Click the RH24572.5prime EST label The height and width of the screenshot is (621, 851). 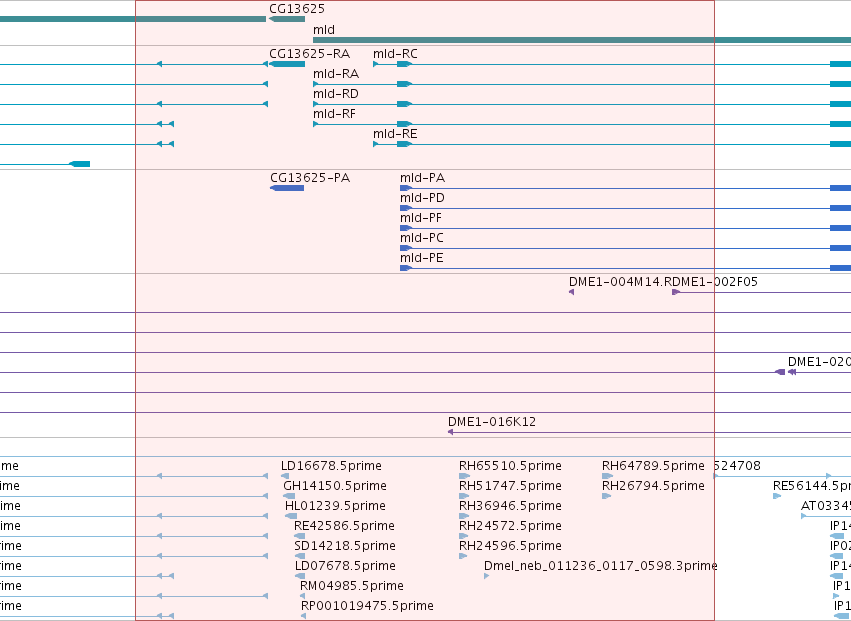510,526
